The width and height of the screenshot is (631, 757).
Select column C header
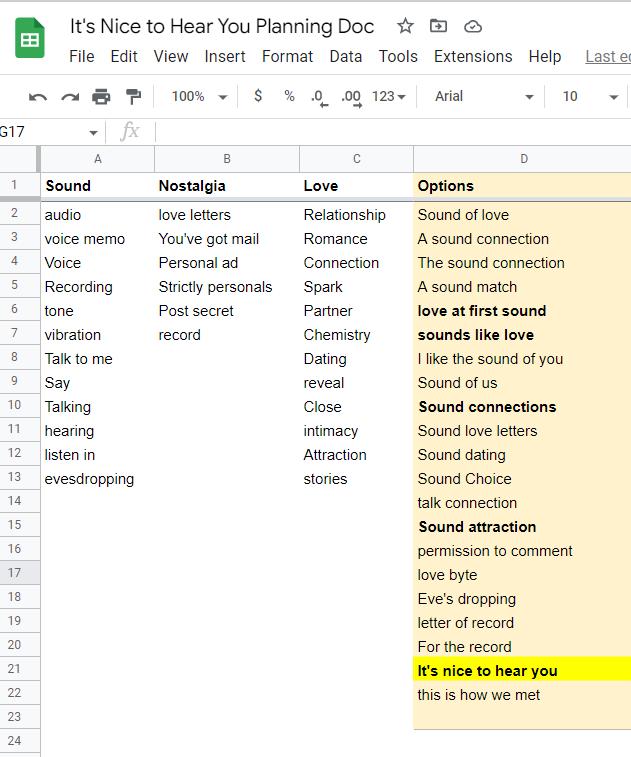click(x=356, y=159)
